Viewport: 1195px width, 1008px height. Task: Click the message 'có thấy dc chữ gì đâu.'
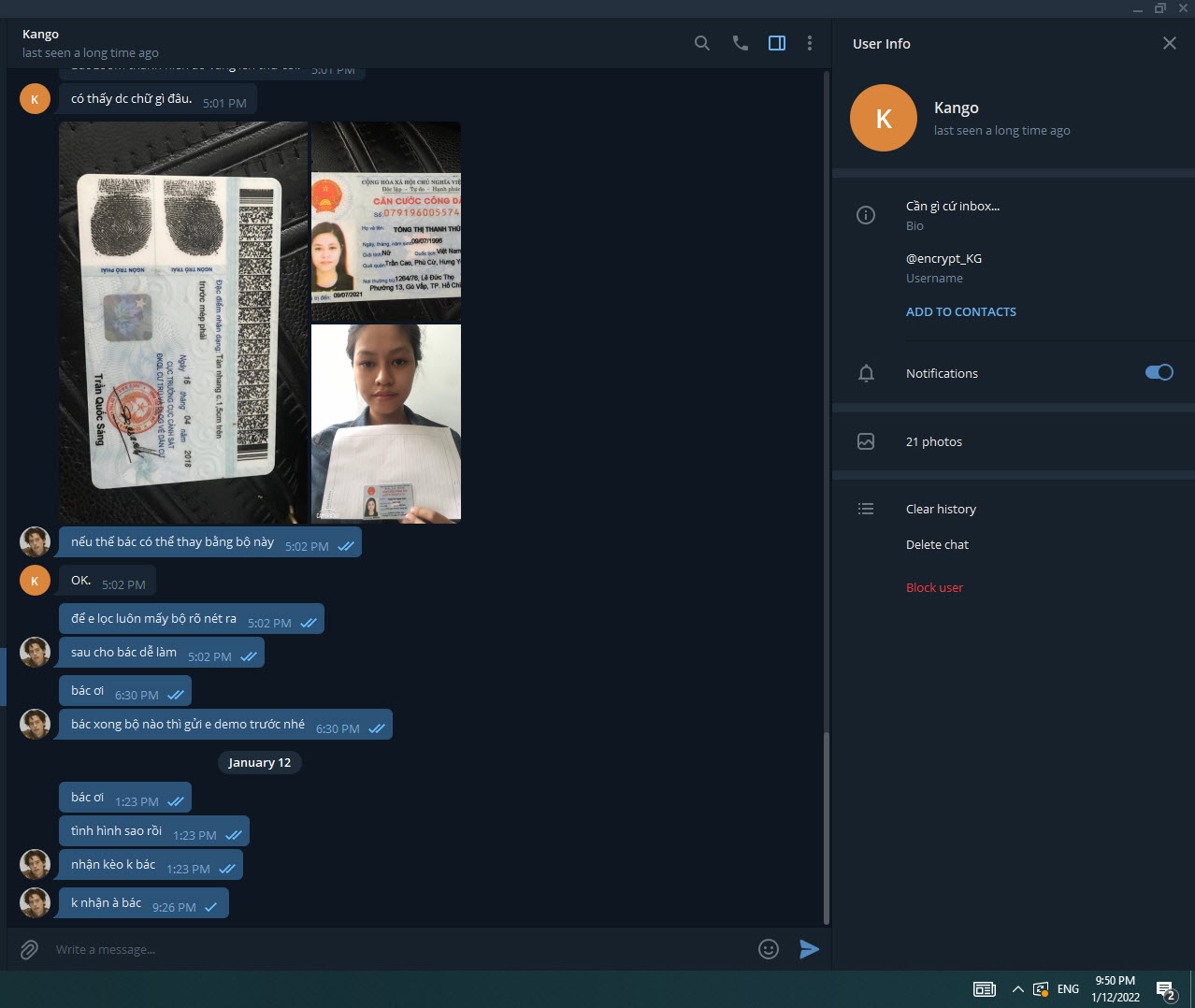158,99
